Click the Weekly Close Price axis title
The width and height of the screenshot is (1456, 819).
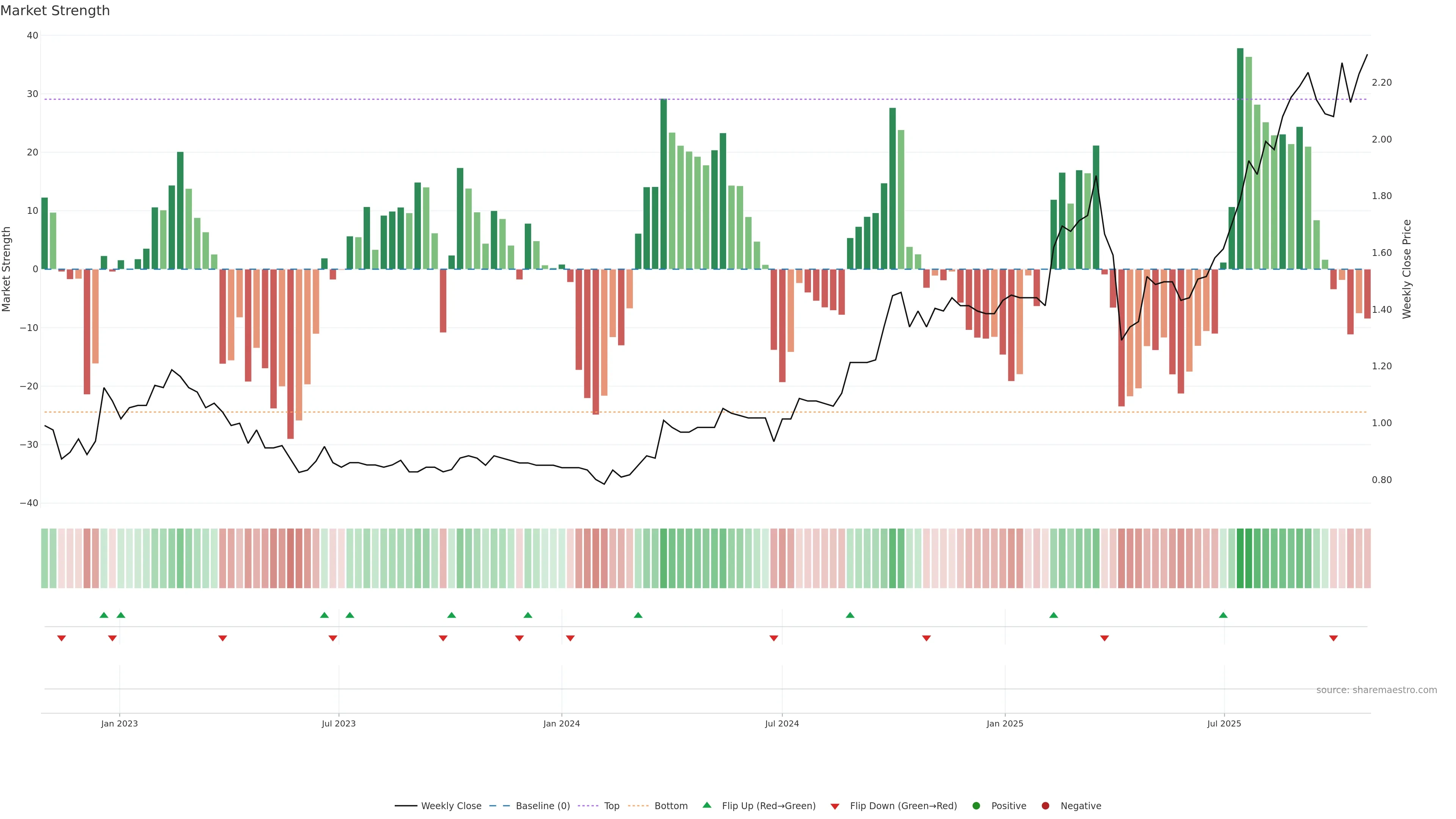coord(1407,269)
